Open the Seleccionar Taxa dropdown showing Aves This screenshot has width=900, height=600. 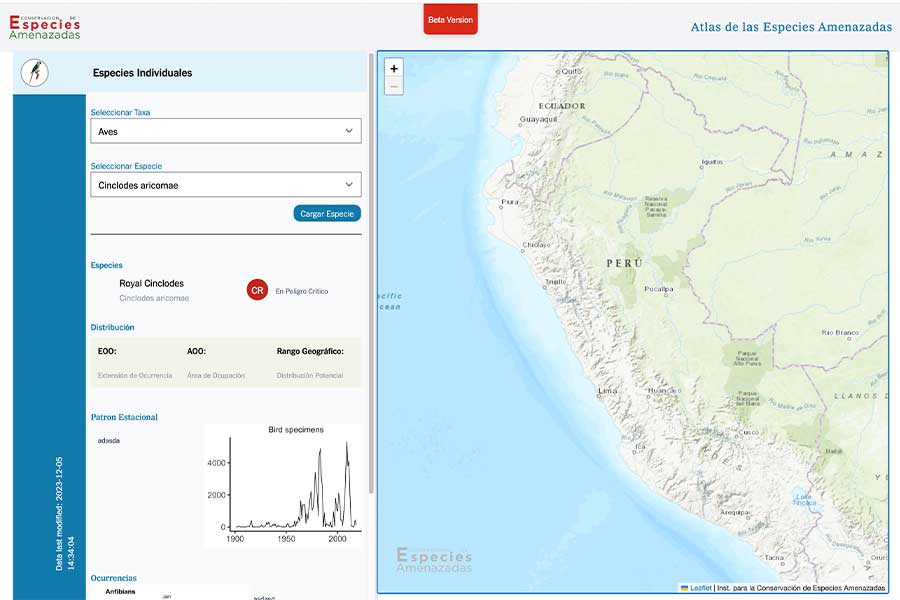226,131
